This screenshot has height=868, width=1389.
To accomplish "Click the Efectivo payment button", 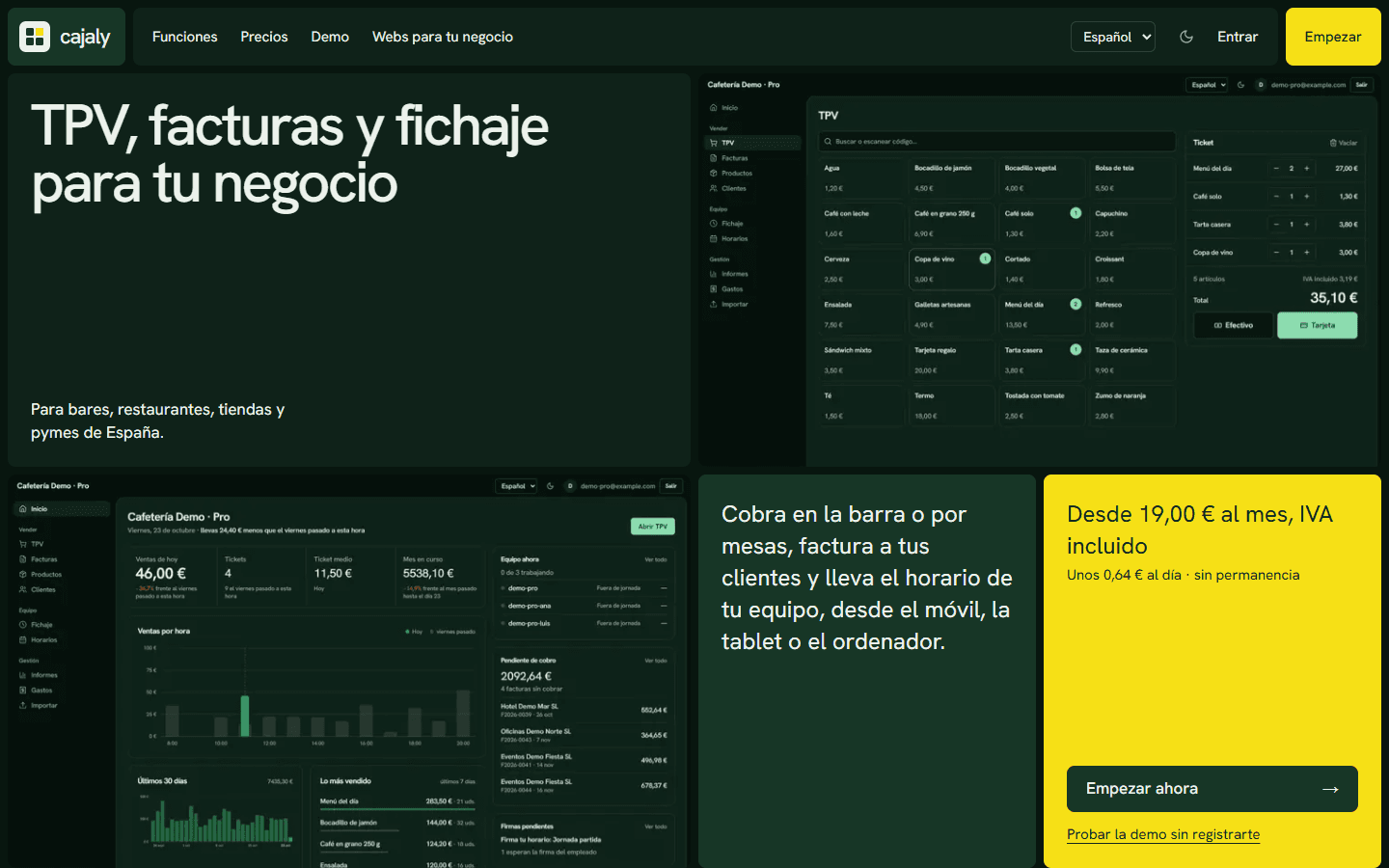I will pyautogui.click(x=1234, y=326).
